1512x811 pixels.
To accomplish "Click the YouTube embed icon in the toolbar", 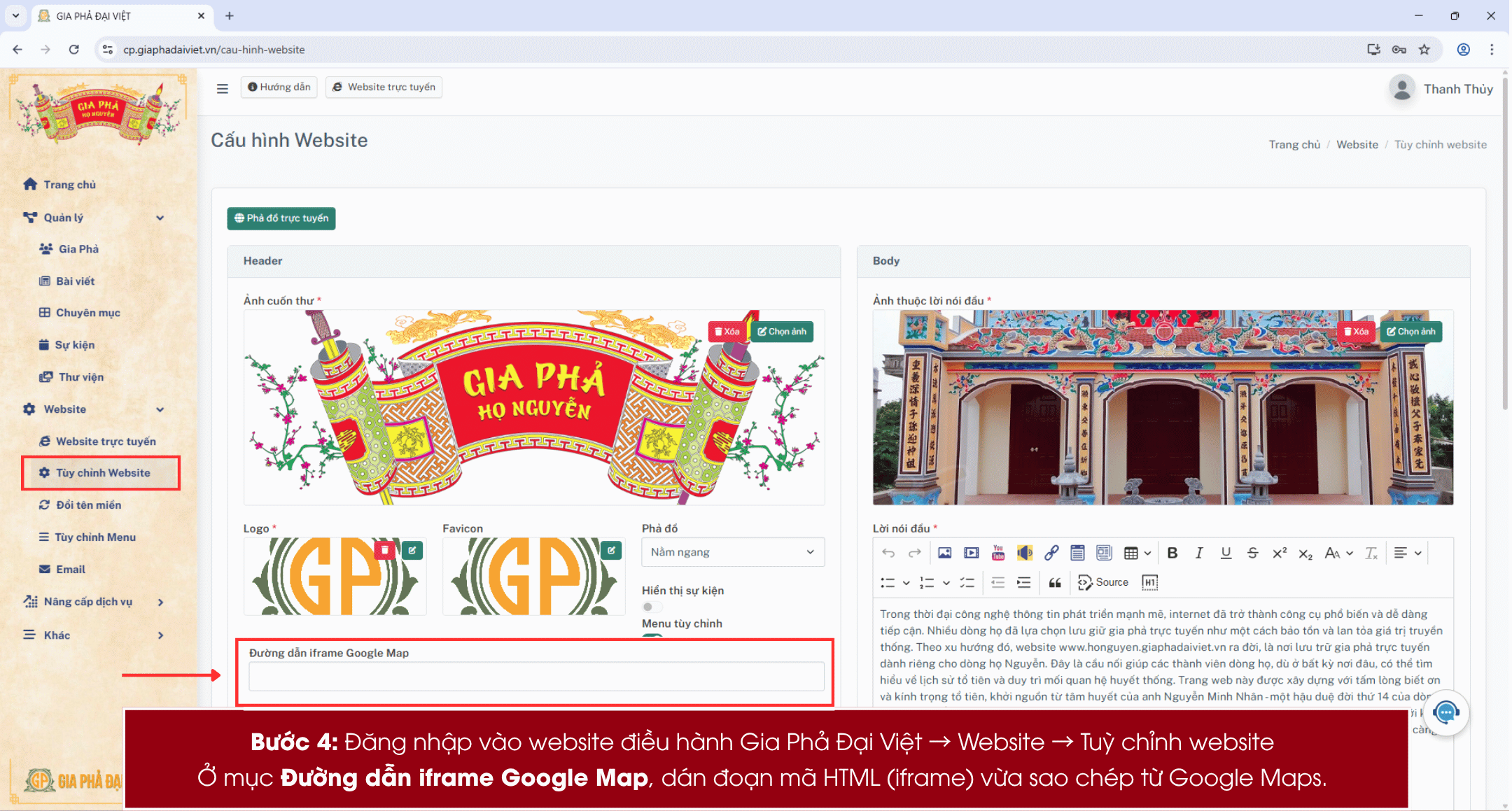I will point(997,553).
